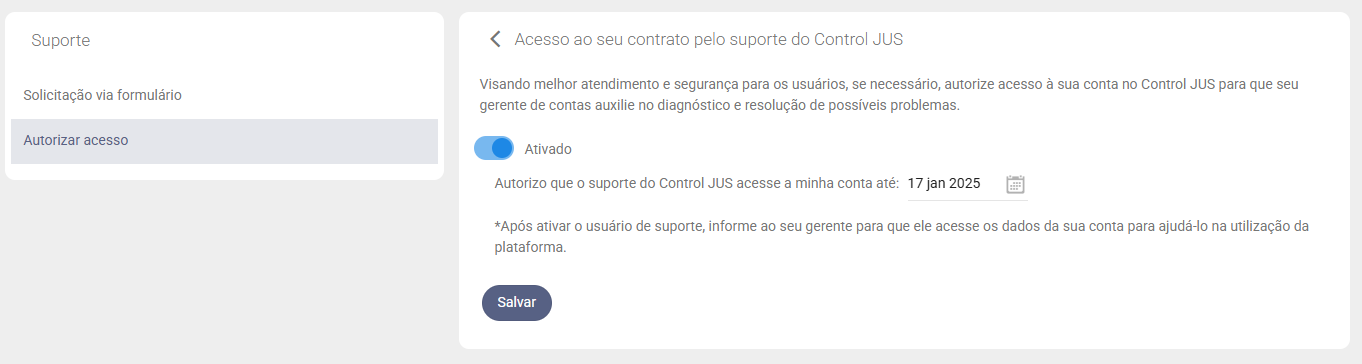Click the note starting with *Após ativar

coord(901,237)
